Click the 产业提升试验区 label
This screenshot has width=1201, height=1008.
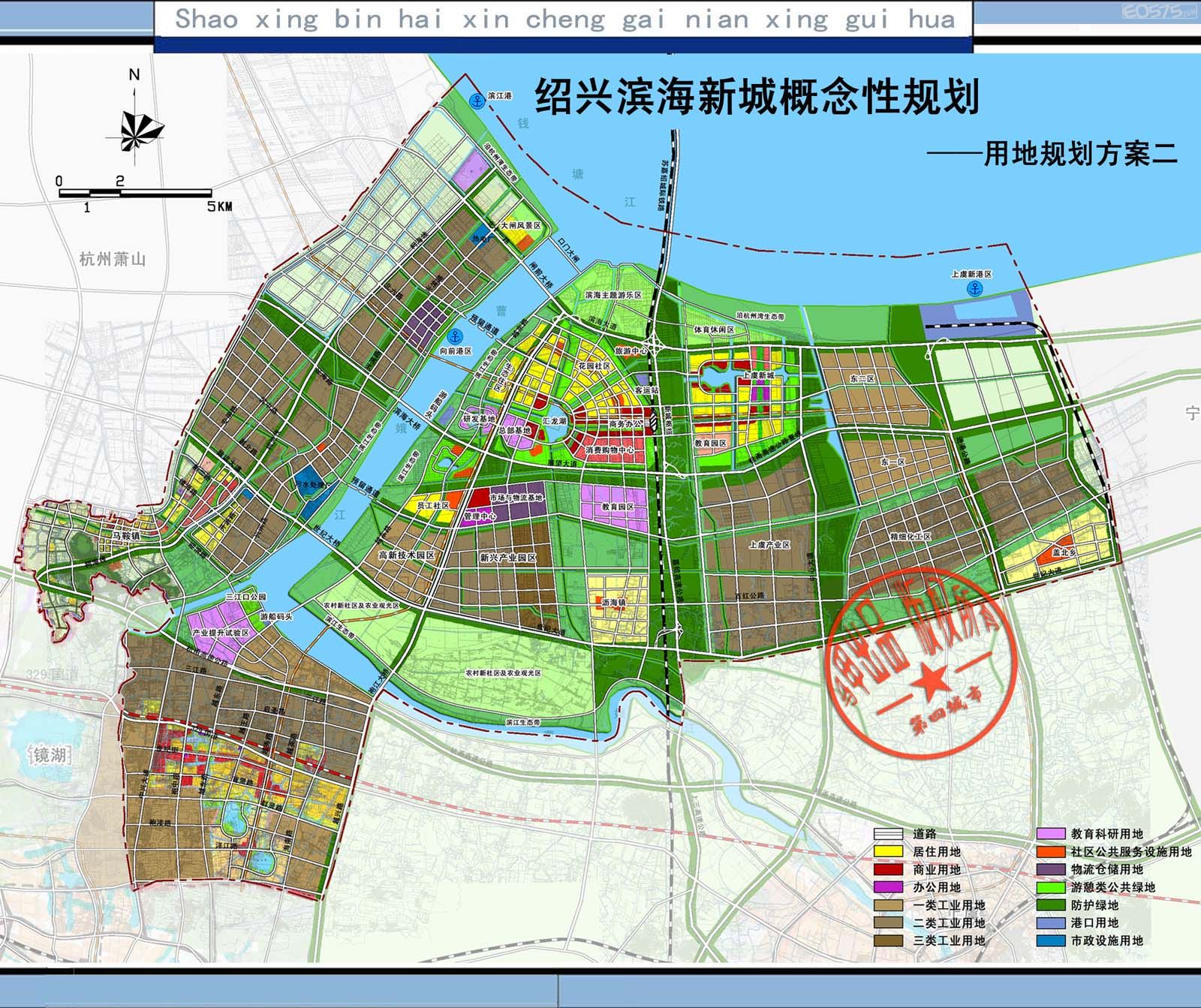221,633
